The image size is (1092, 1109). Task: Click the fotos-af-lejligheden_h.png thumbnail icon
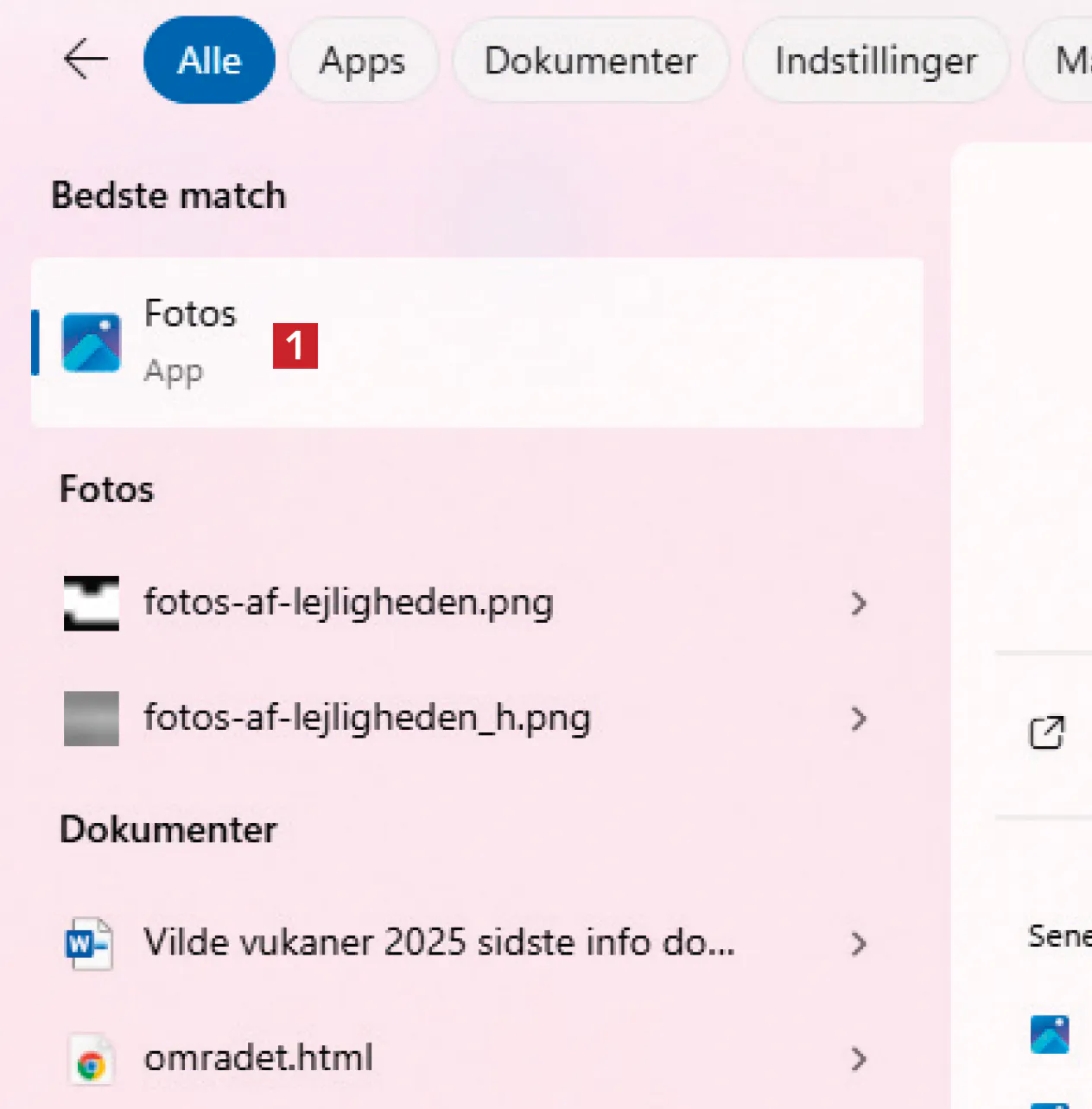click(92, 718)
